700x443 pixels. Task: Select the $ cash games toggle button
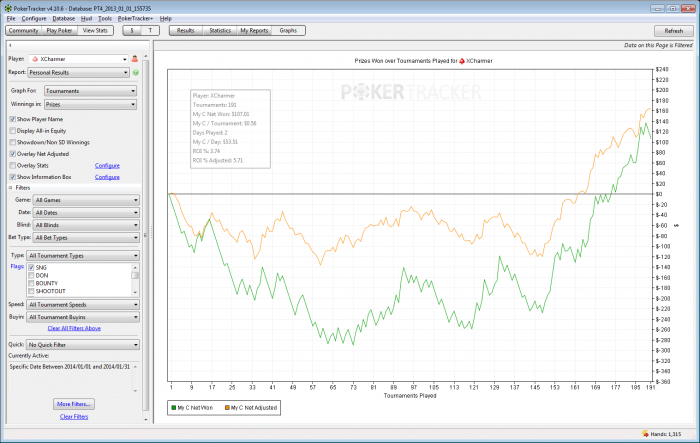click(x=133, y=31)
